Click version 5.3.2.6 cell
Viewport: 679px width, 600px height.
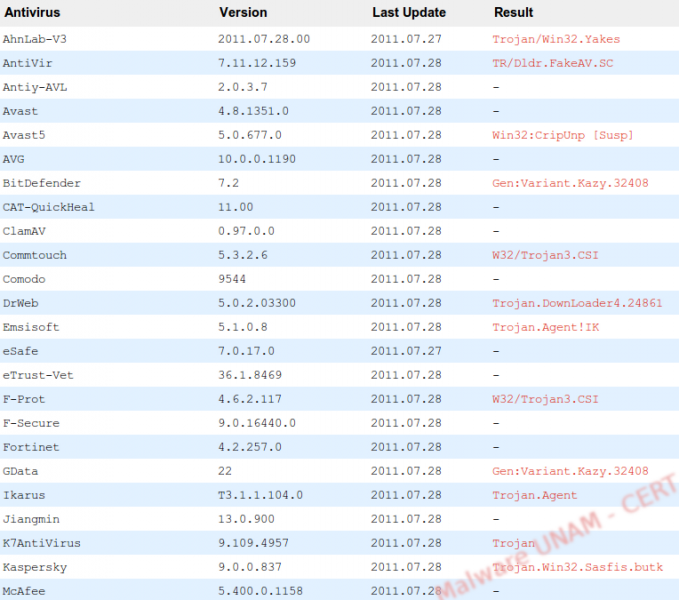pyautogui.click(x=242, y=255)
